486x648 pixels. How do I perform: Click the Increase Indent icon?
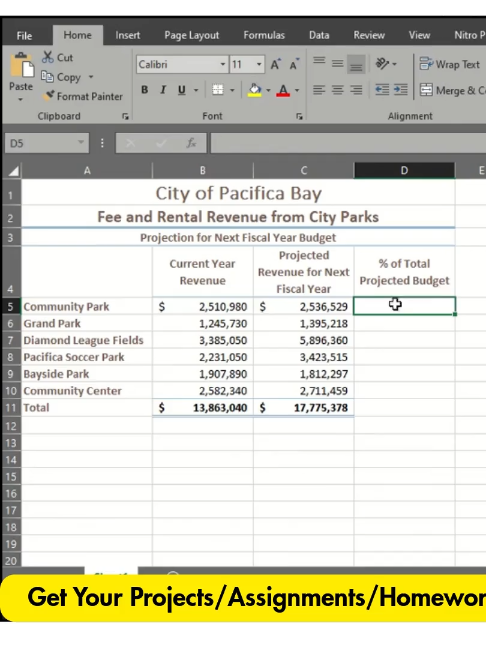(x=401, y=90)
